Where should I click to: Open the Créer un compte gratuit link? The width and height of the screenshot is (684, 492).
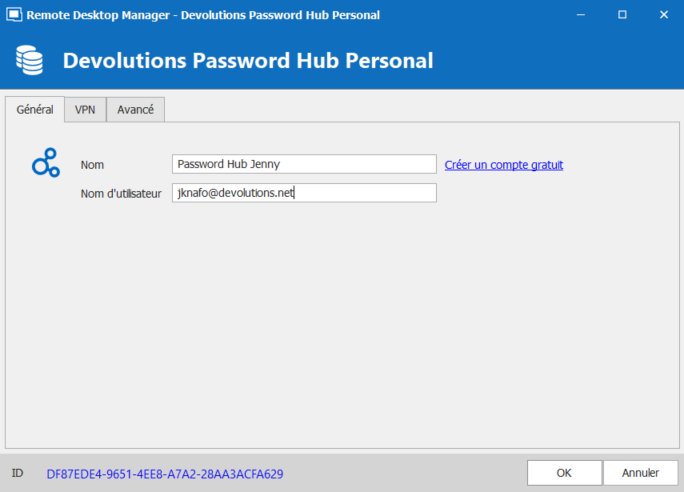[x=504, y=164]
